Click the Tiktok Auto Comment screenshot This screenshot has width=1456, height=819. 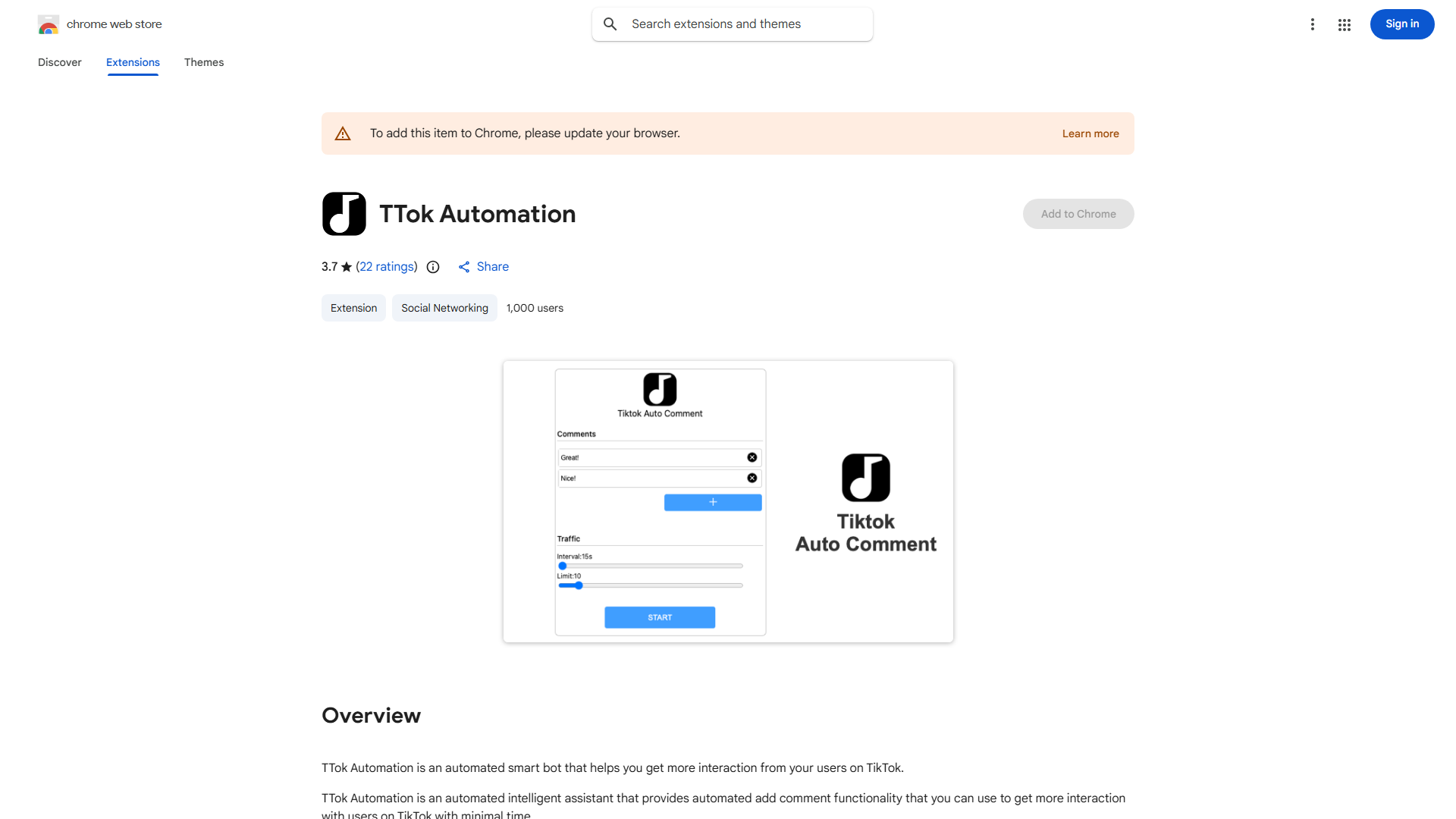pos(728,501)
